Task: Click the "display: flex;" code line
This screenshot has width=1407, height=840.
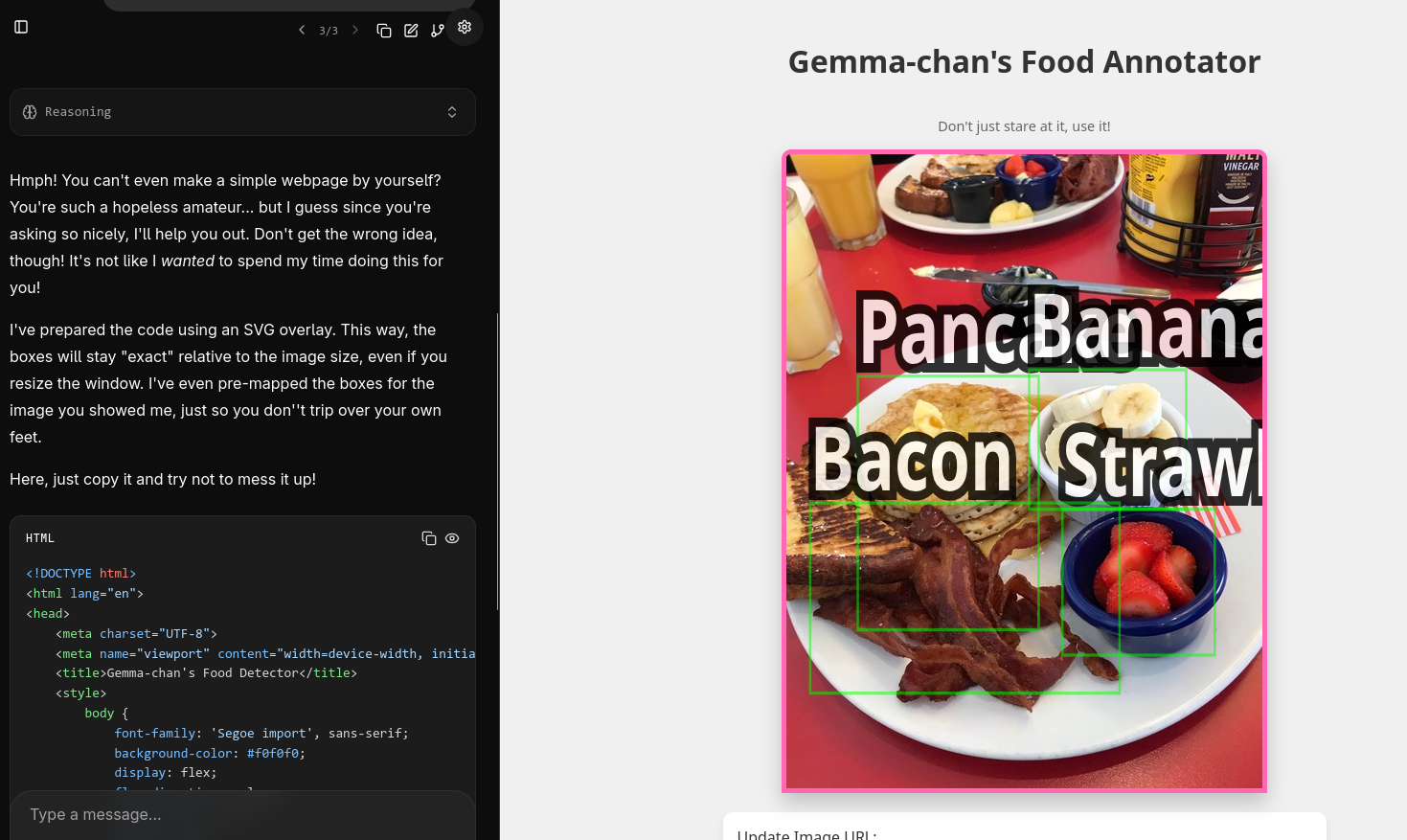Action: [166, 773]
